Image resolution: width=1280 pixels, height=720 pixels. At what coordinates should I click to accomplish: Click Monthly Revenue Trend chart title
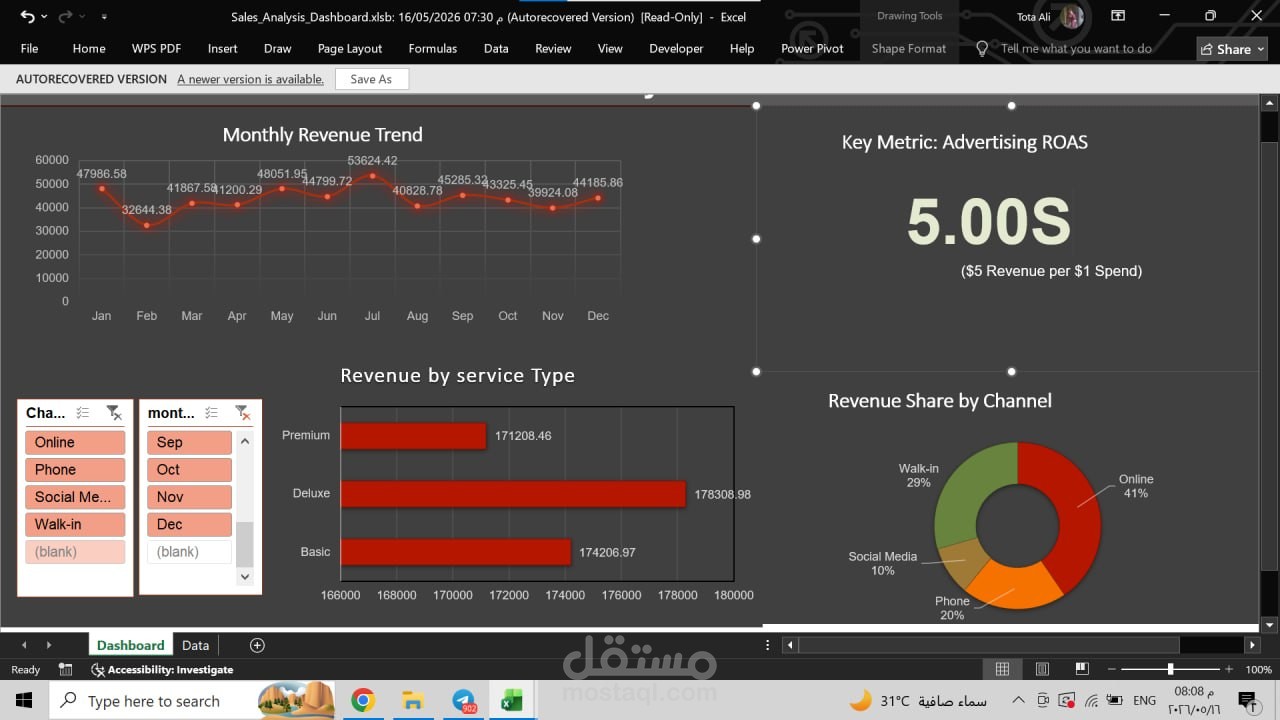tap(322, 135)
